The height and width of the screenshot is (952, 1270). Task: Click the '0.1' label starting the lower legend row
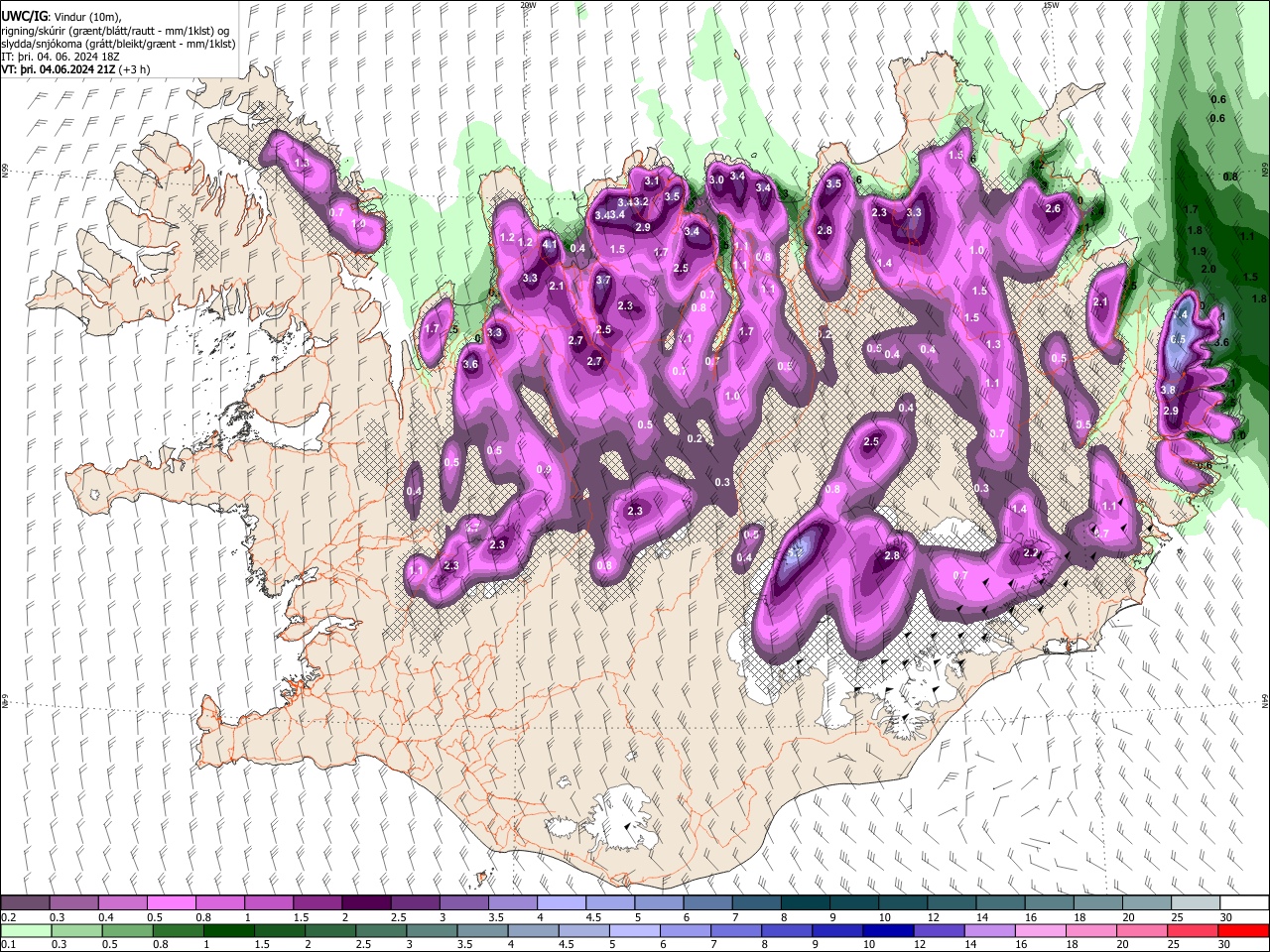coord(9,945)
